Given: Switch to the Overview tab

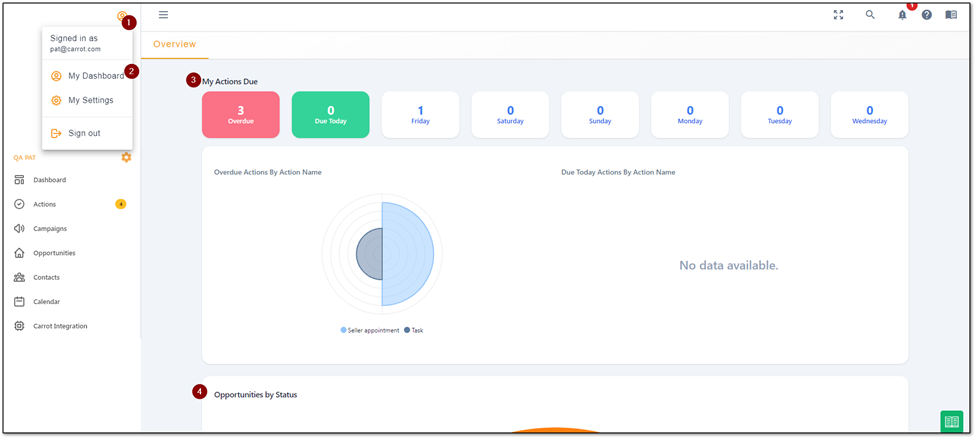Looking at the screenshot, I should pos(175,44).
